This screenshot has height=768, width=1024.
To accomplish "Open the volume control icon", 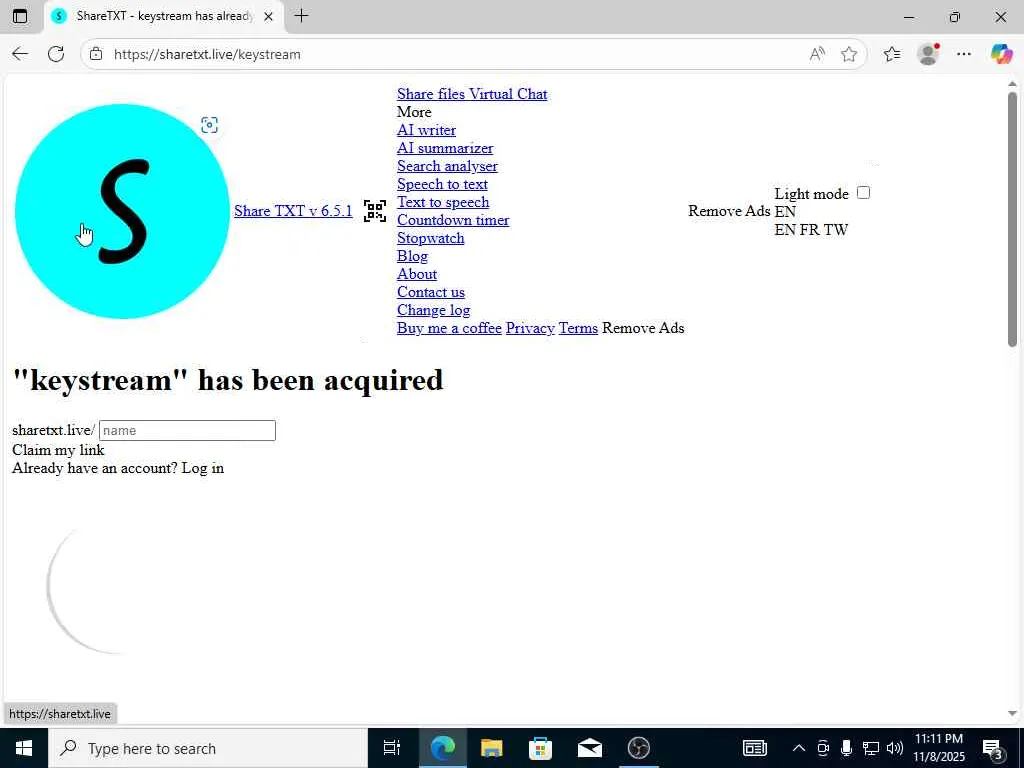I will coord(895,748).
